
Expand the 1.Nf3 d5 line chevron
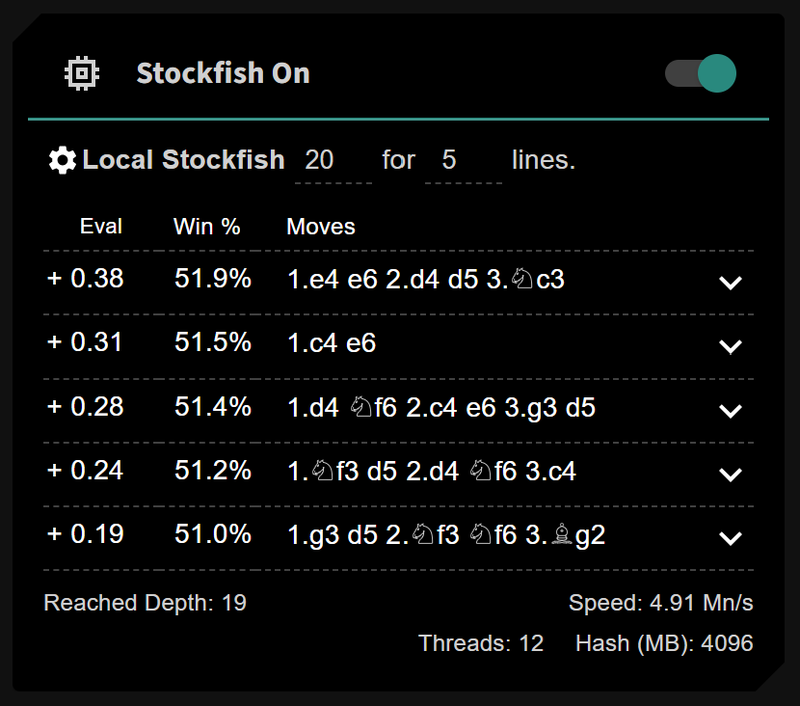pos(731,474)
